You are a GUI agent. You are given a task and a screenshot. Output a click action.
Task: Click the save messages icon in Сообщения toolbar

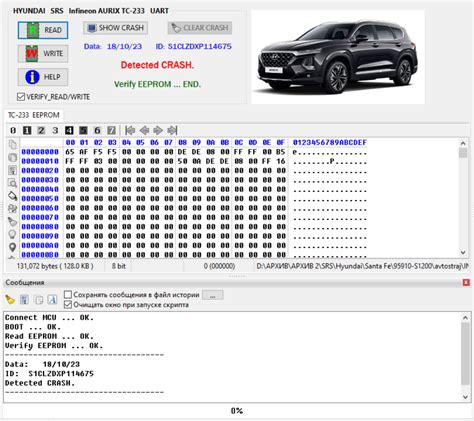pos(24,300)
